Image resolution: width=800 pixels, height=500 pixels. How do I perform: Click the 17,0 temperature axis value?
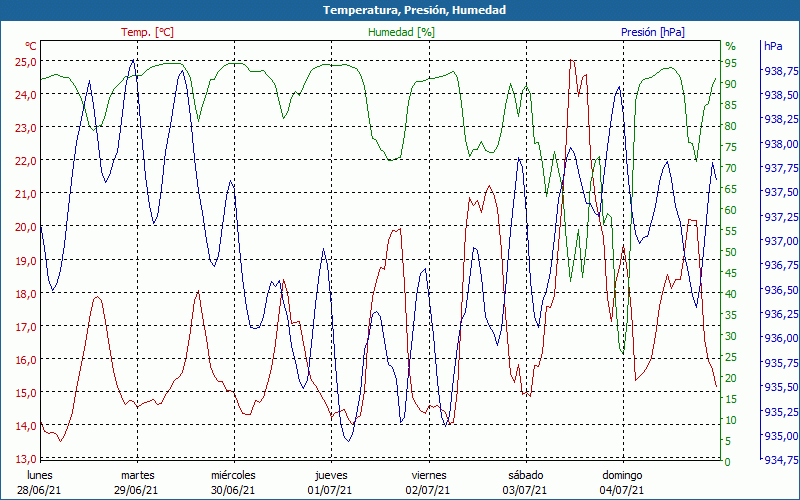(27, 327)
